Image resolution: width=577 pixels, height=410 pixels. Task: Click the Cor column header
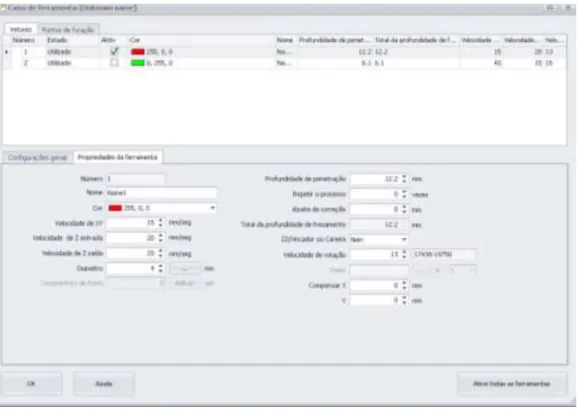click(x=201, y=40)
